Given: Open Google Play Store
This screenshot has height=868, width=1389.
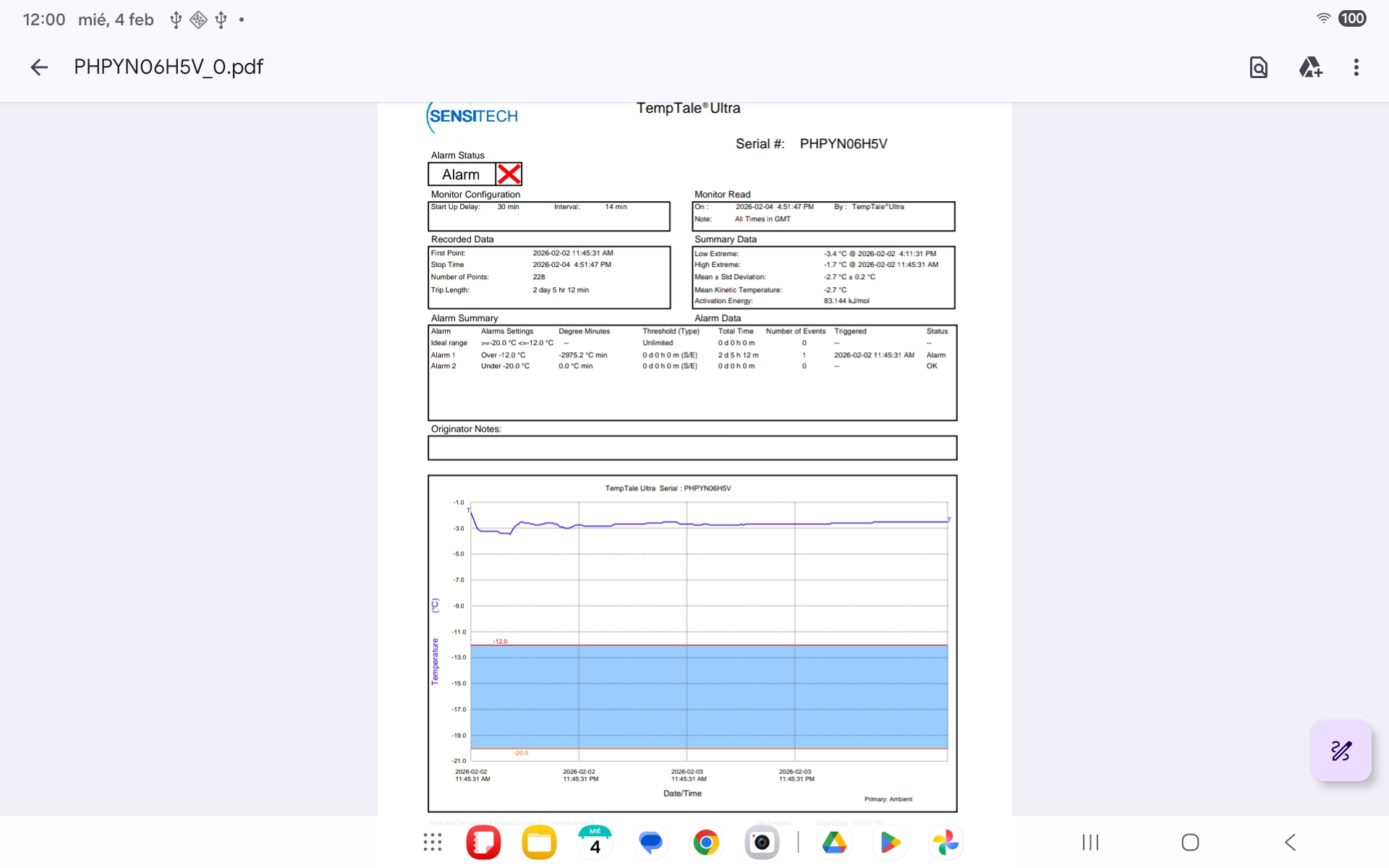Looking at the screenshot, I should 890,842.
